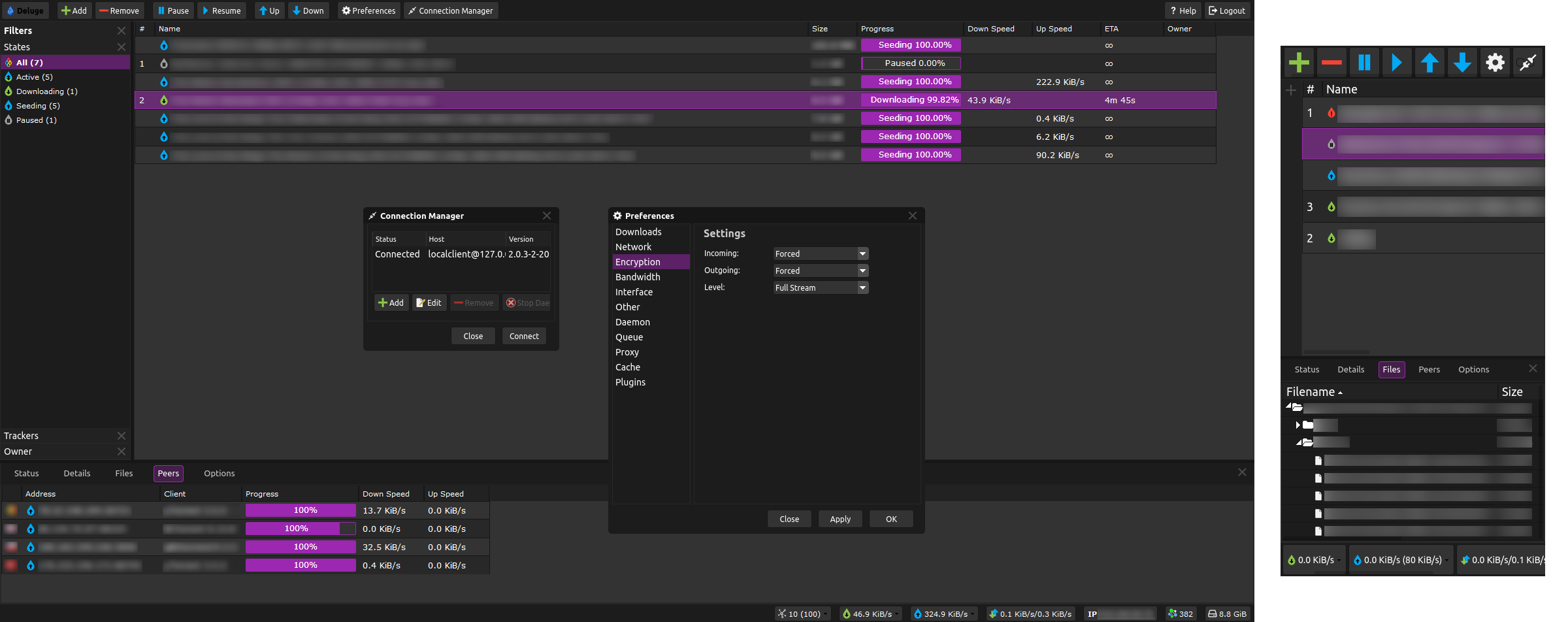
Task: Select the Plugins category in Preferences
Action: 651,382
